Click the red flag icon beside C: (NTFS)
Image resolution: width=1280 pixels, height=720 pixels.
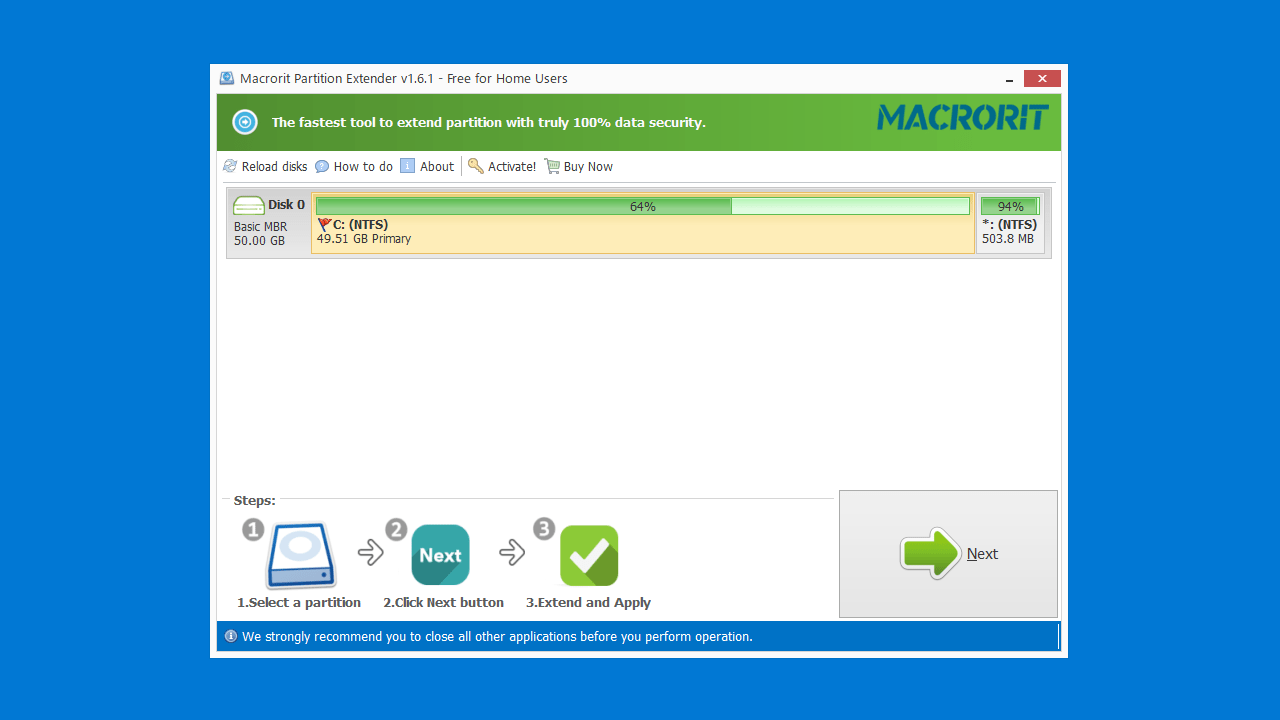tap(324, 225)
